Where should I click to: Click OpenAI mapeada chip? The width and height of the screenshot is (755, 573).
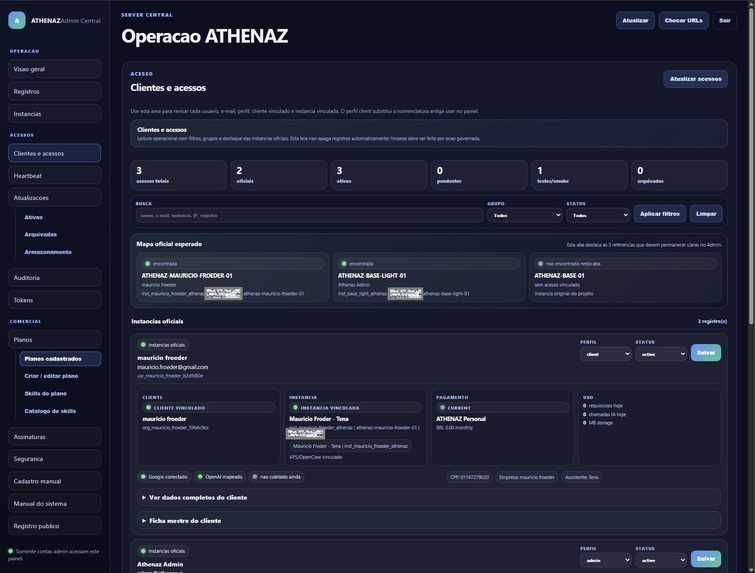(220, 477)
